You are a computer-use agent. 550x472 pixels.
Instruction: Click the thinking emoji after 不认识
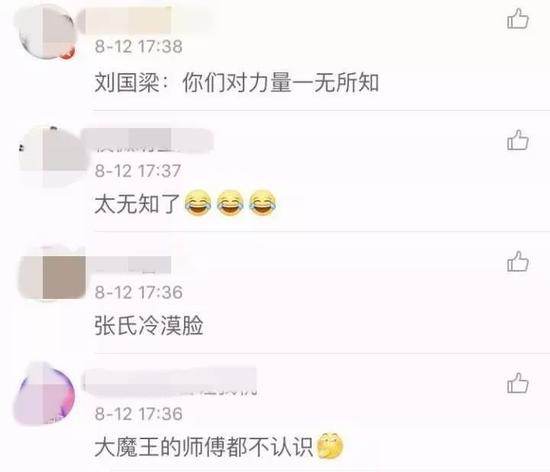pyautogui.click(x=330, y=446)
